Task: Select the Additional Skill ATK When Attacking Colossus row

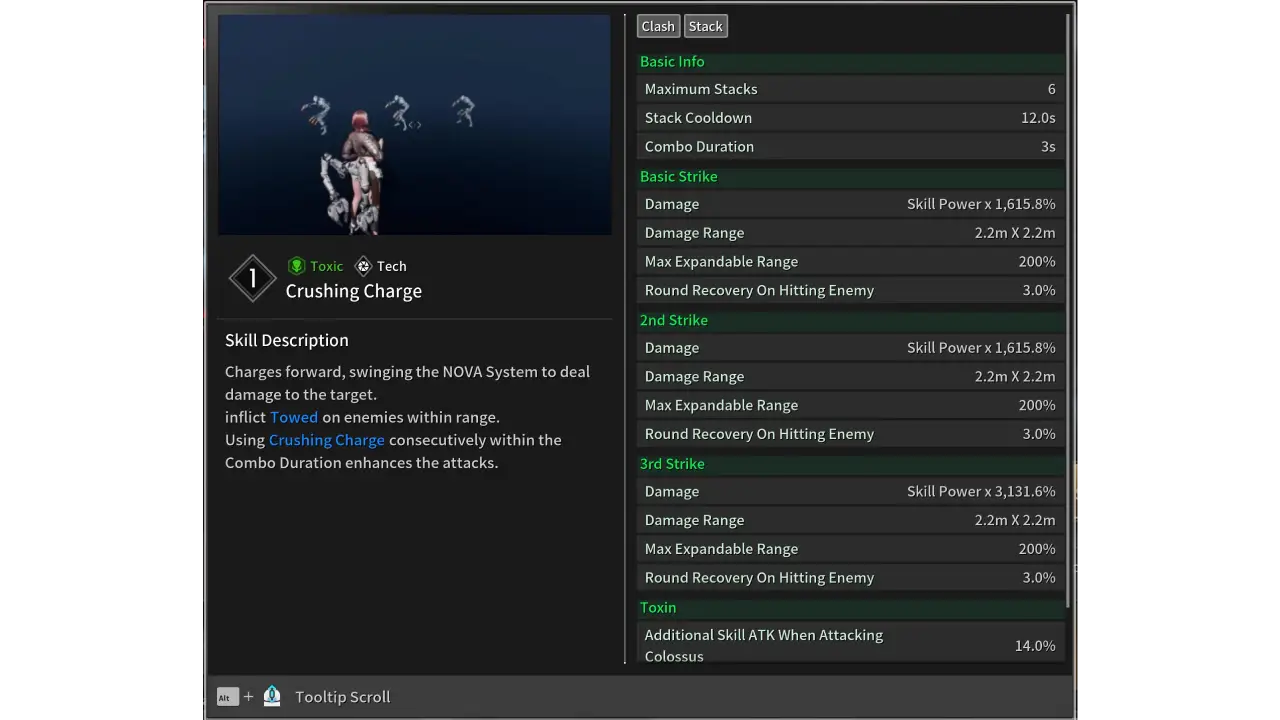Action: click(x=850, y=645)
